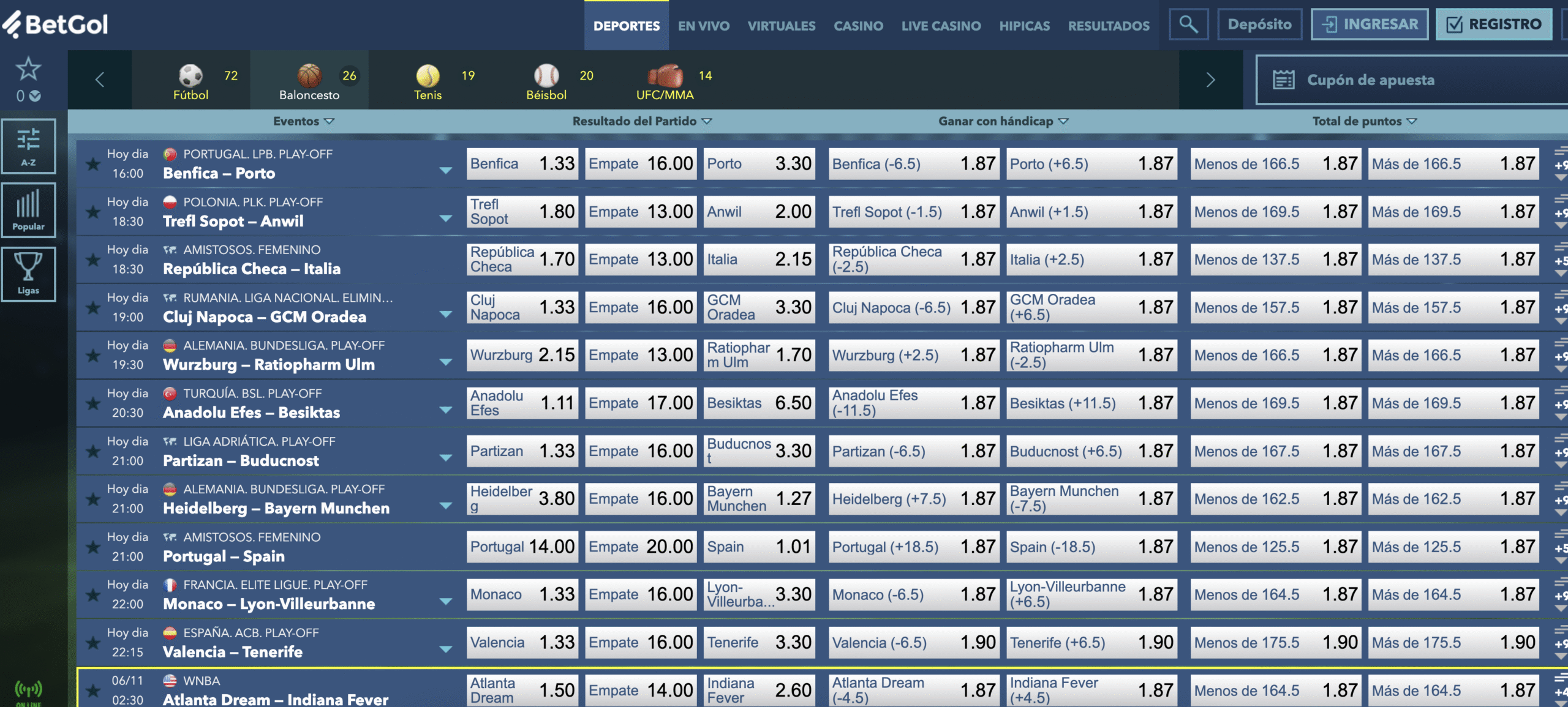This screenshot has height=707, width=1568.
Task: Open the search magnifier icon
Action: tap(1188, 24)
